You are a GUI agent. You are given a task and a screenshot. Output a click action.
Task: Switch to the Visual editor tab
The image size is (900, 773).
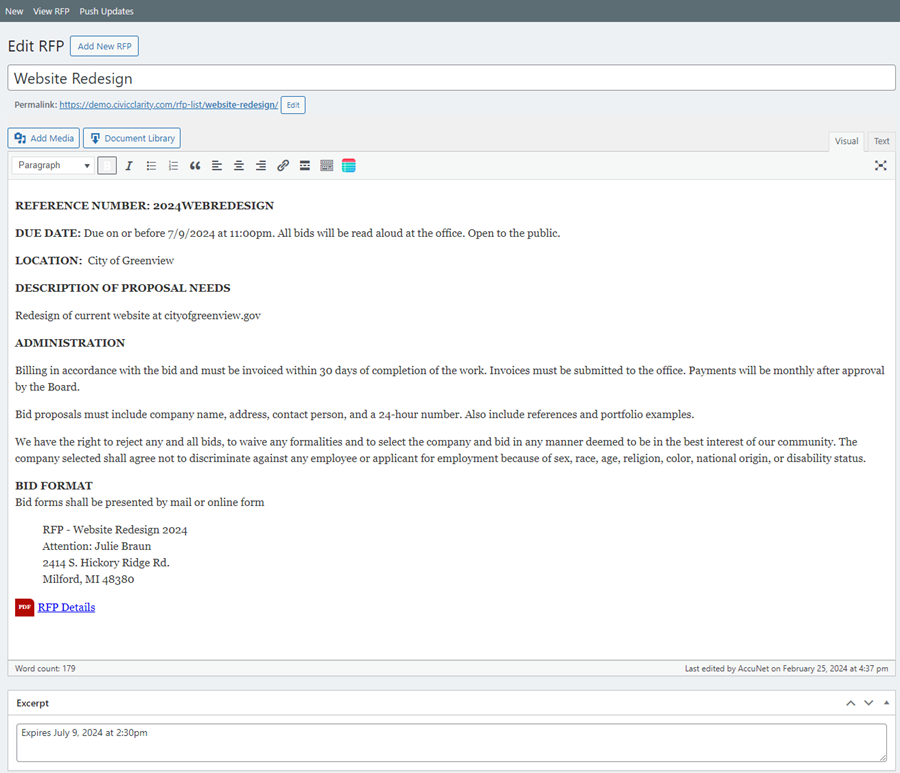pyautogui.click(x=846, y=141)
